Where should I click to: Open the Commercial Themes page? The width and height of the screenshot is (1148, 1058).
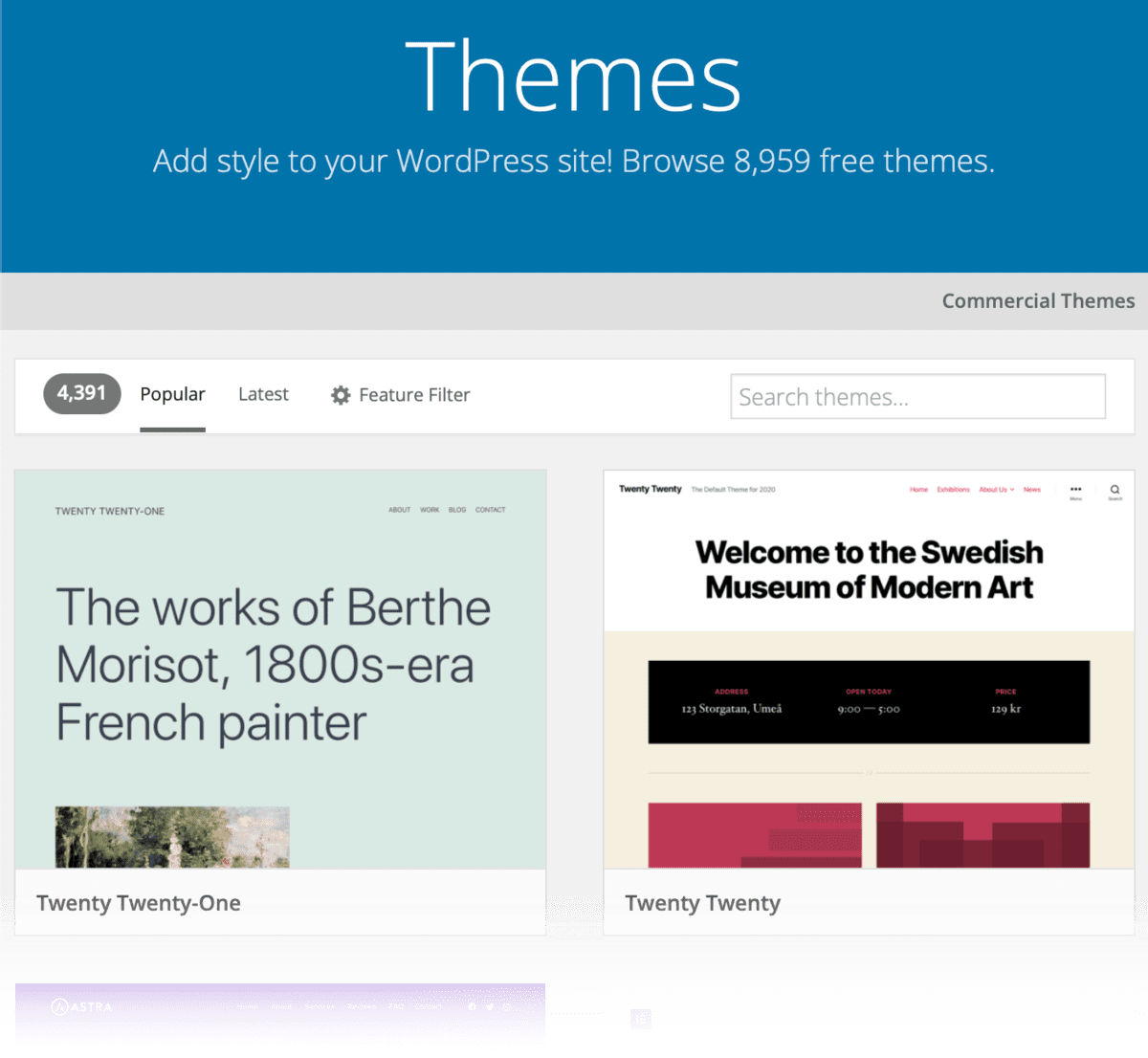pyautogui.click(x=1038, y=300)
